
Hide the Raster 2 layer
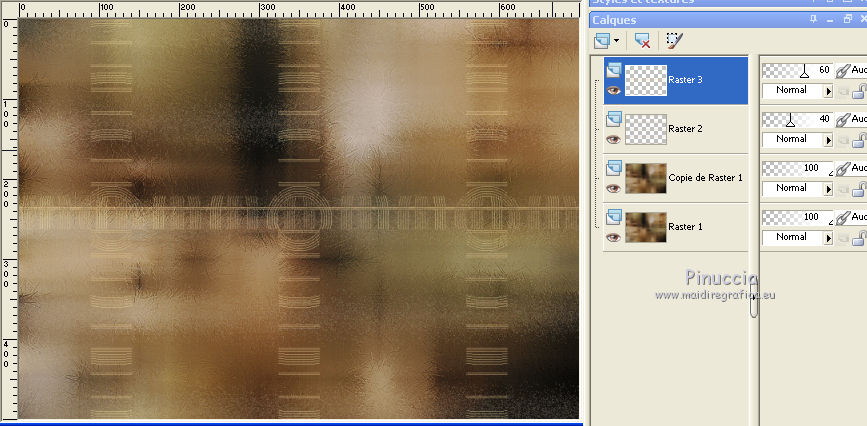click(x=613, y=139)
